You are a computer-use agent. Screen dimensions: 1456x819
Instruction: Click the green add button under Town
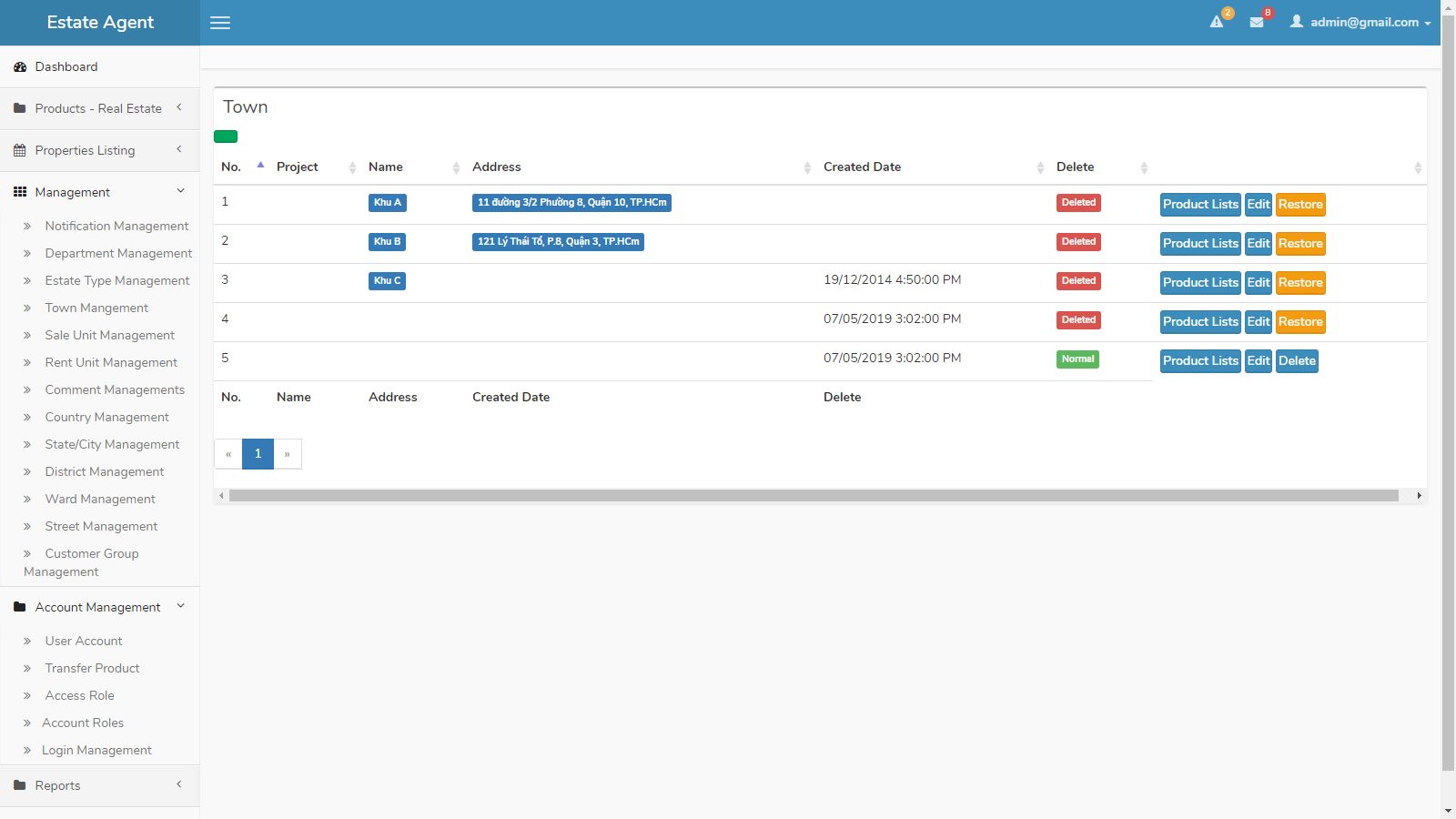tap(226, 136)
